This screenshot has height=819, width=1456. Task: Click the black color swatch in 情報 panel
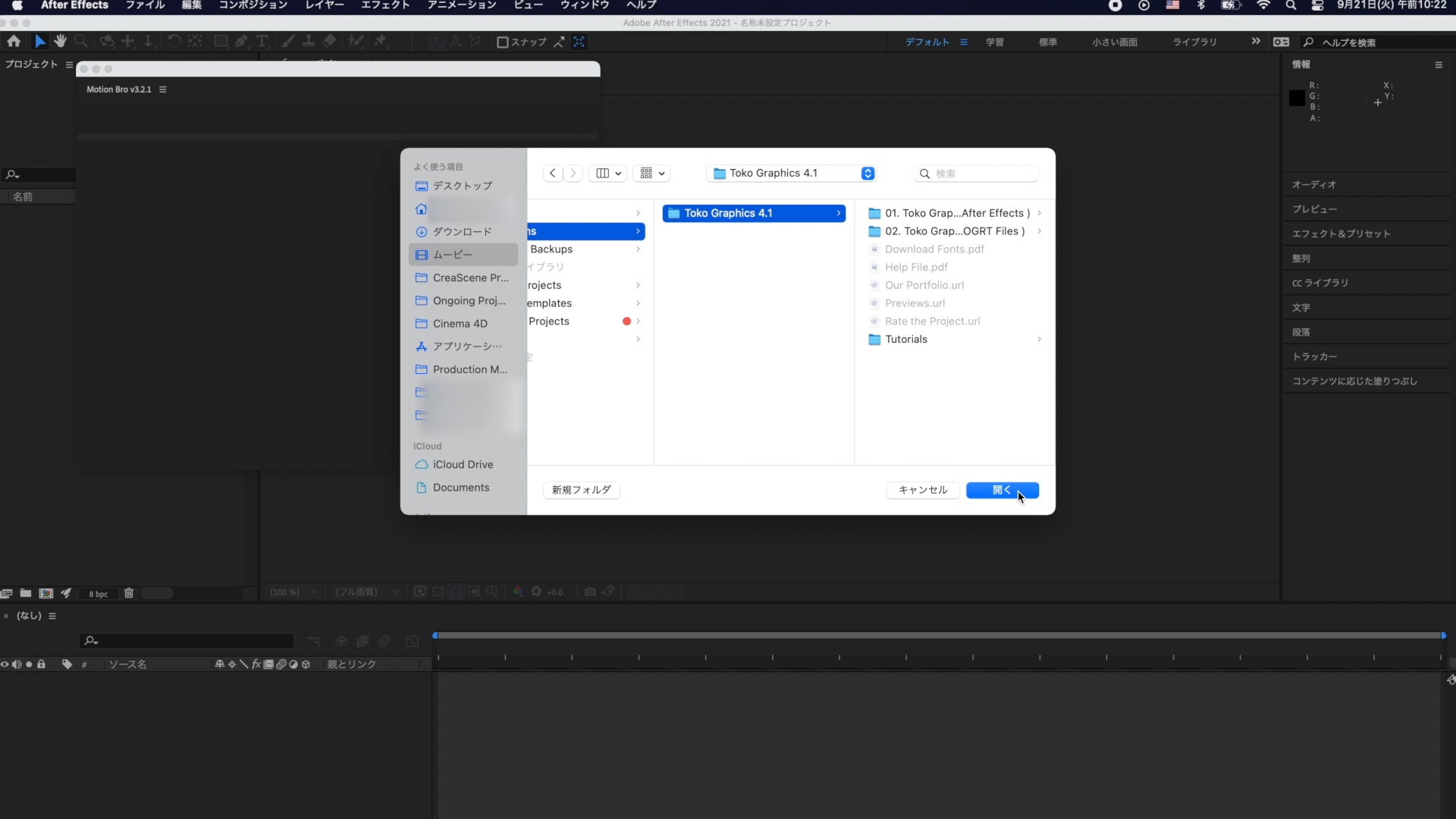(x=1297, y=98)
